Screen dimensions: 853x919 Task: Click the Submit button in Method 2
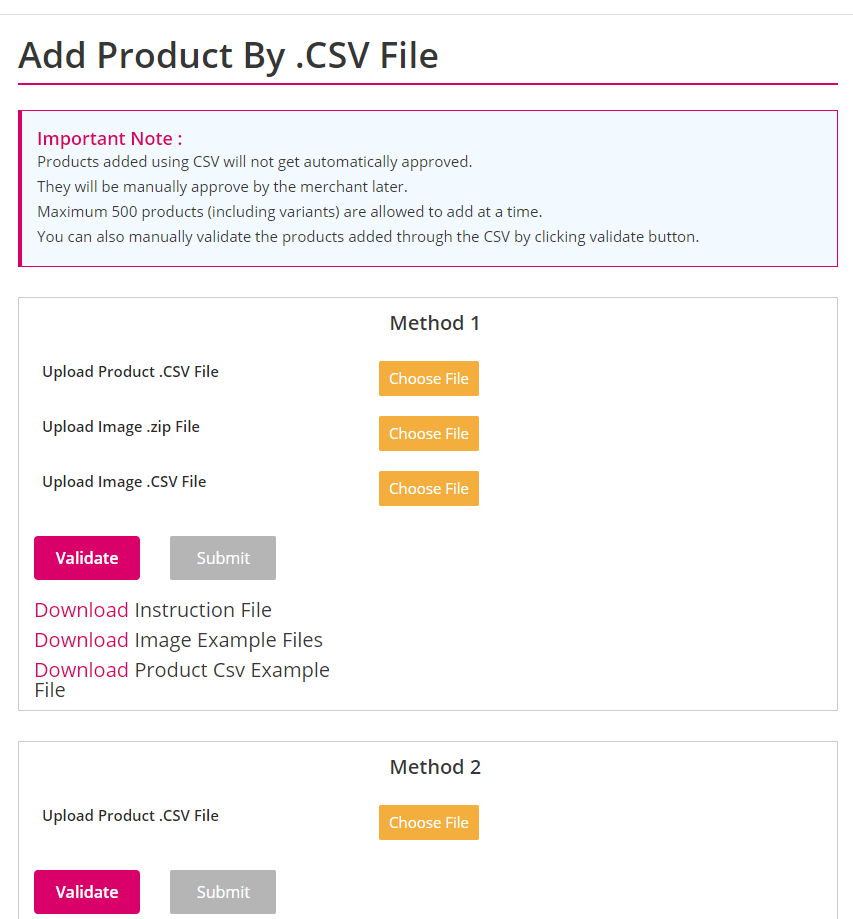(223, 892)
